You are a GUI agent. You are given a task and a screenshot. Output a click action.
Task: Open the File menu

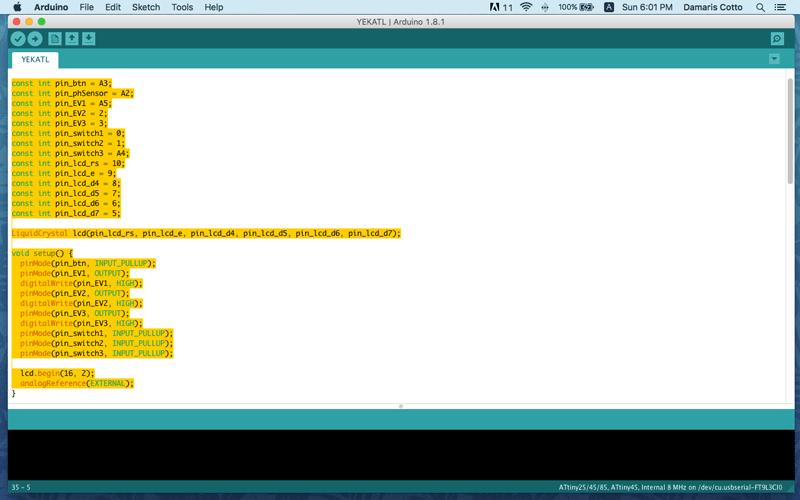click(87, 7)
